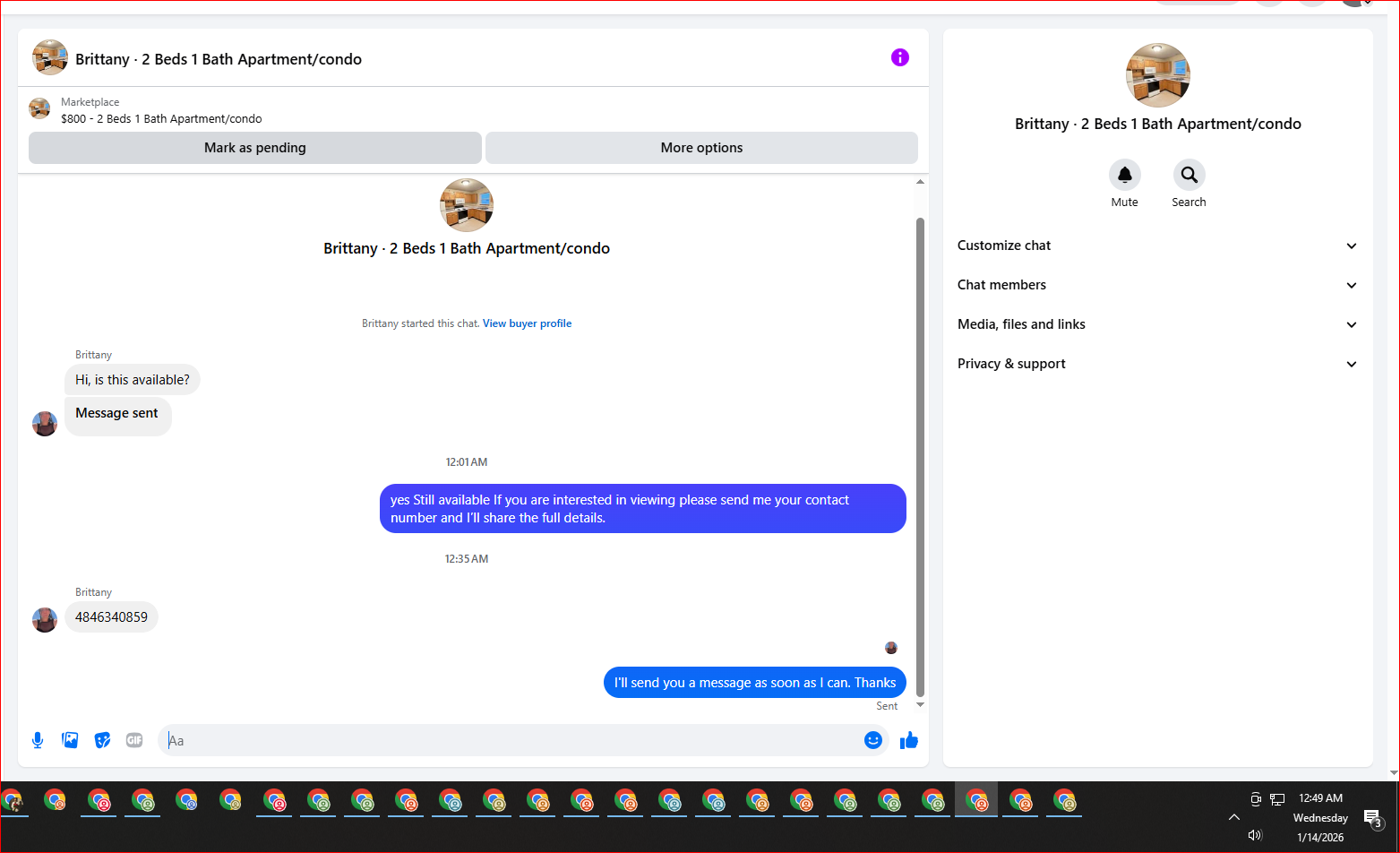Click the chat header title Brittany · 2 Beds
The width and height of the screenshot is (1400, 853).
point(219,59)
